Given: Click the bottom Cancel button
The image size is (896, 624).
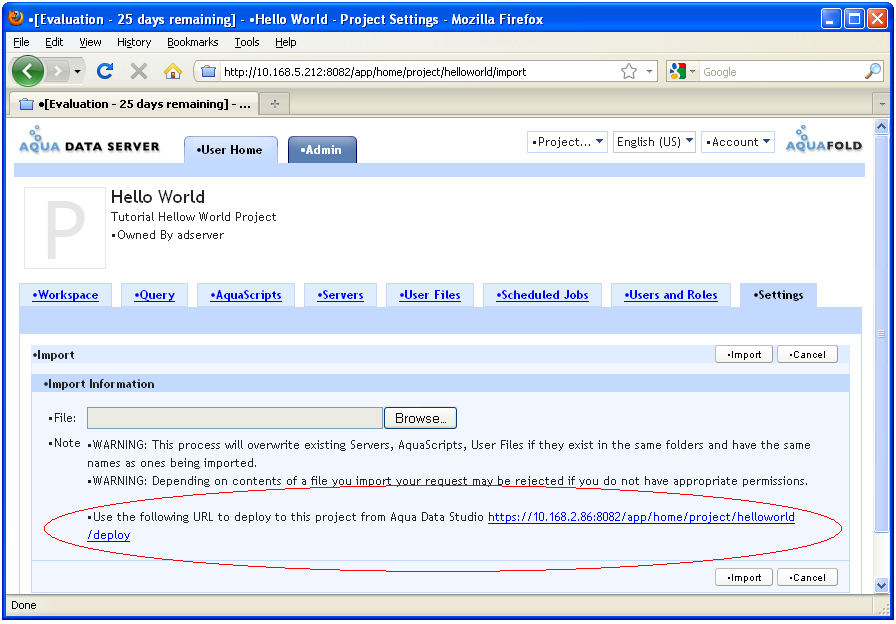Looking at the screenshot, I should (807, 578).
